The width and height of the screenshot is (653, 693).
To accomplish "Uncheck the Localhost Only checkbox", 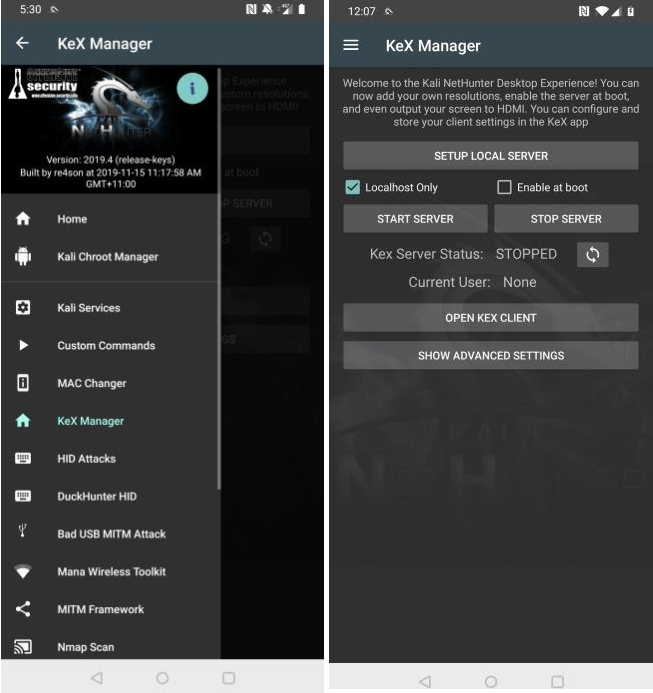I will (x=352, y=187).
